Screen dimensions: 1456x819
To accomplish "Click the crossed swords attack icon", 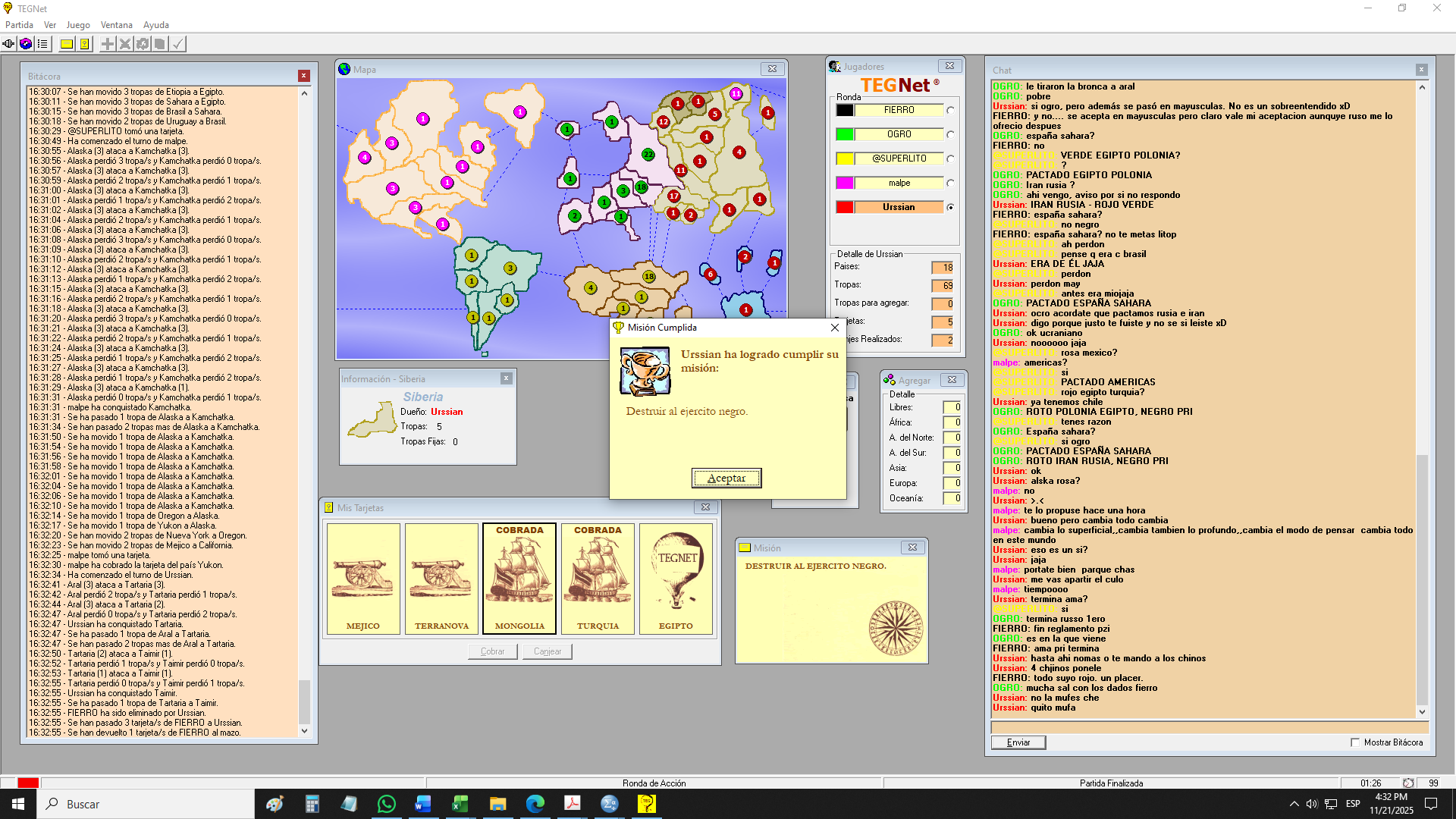I will click(x=125, y=44).
